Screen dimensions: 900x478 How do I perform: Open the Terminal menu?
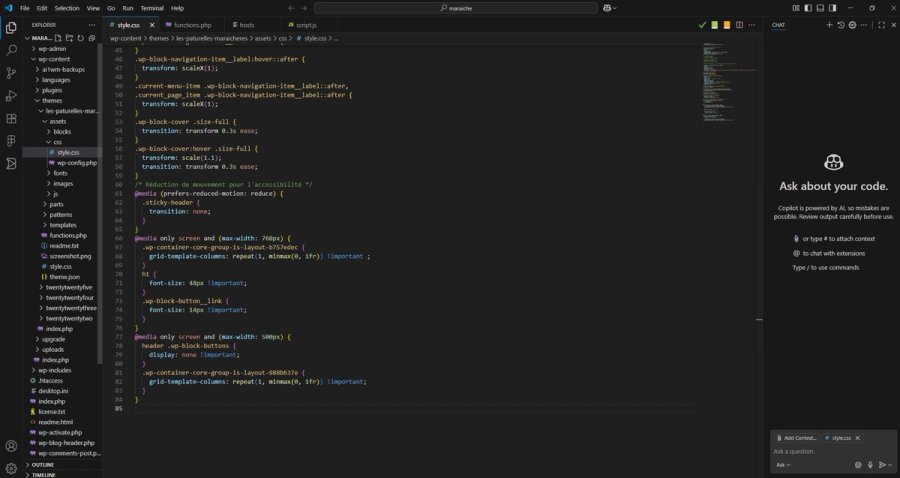(152, 8)
